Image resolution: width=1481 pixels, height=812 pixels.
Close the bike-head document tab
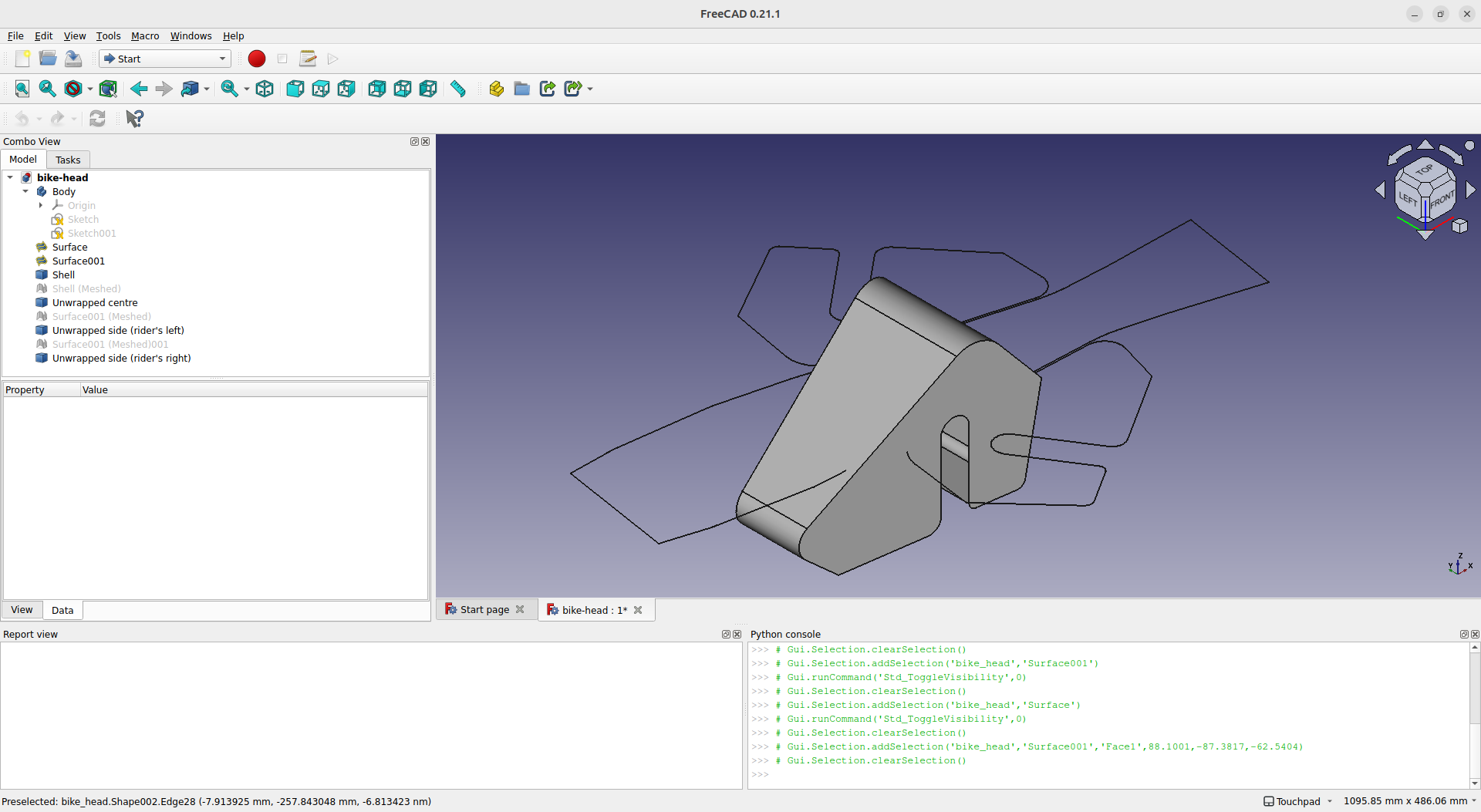638,610
